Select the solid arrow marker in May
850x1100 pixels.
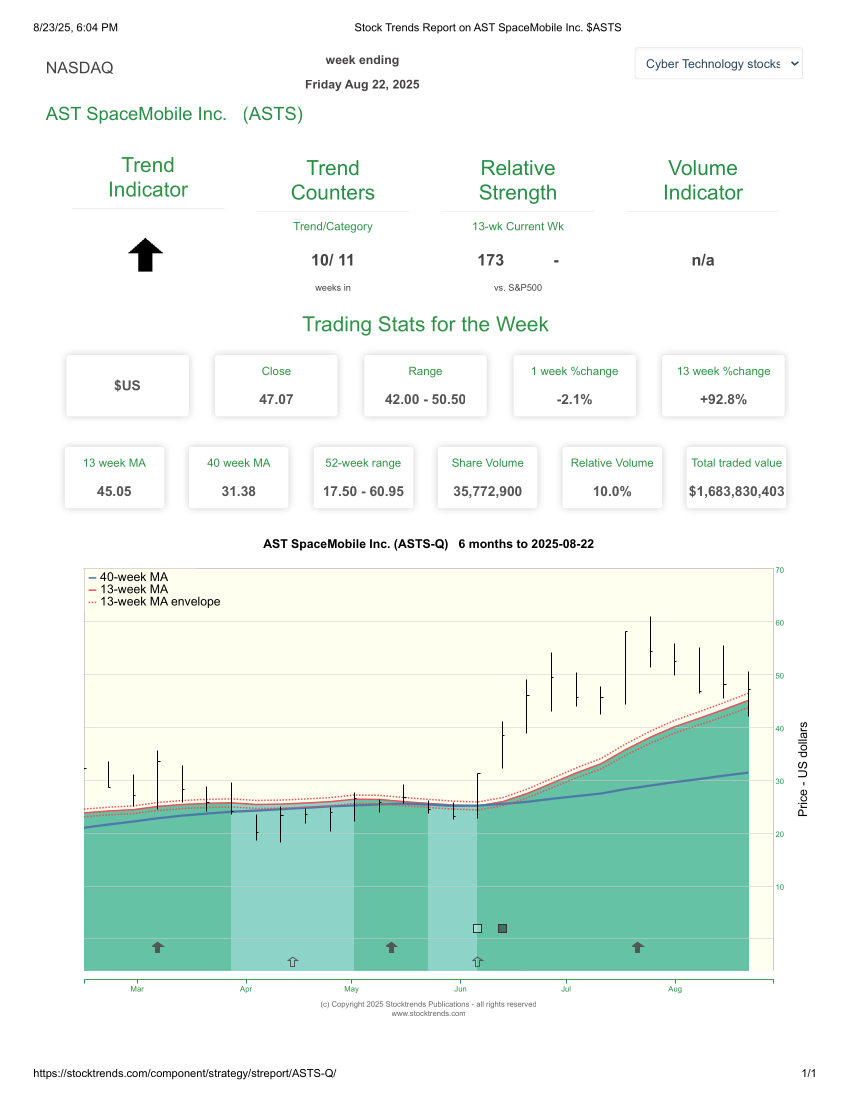pos(390,947)
